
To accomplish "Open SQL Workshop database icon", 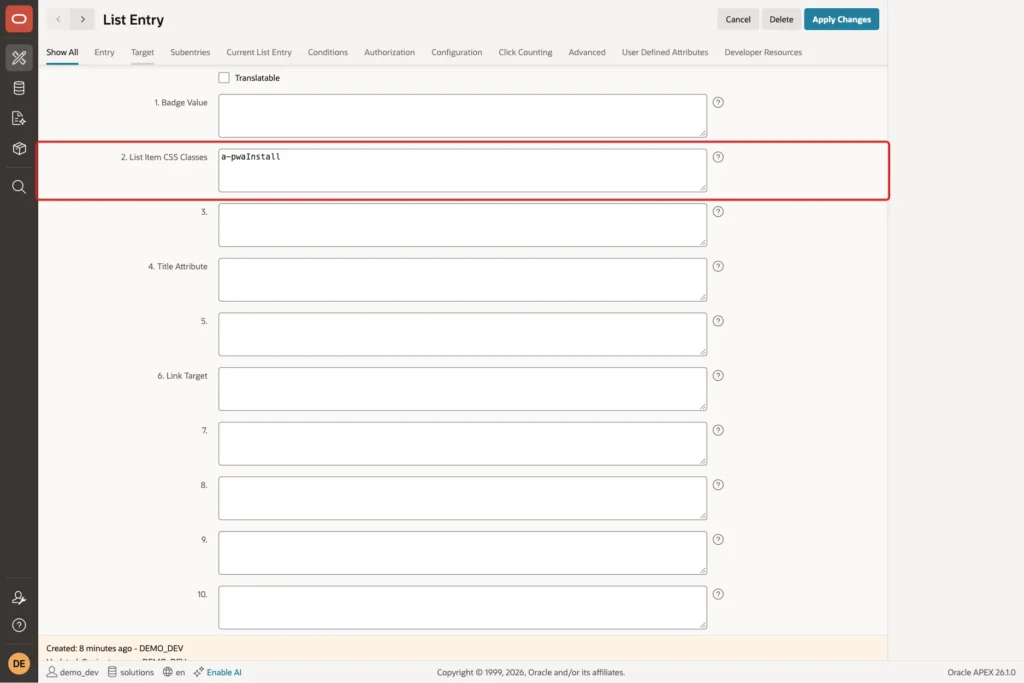I will tap(19, 87).
